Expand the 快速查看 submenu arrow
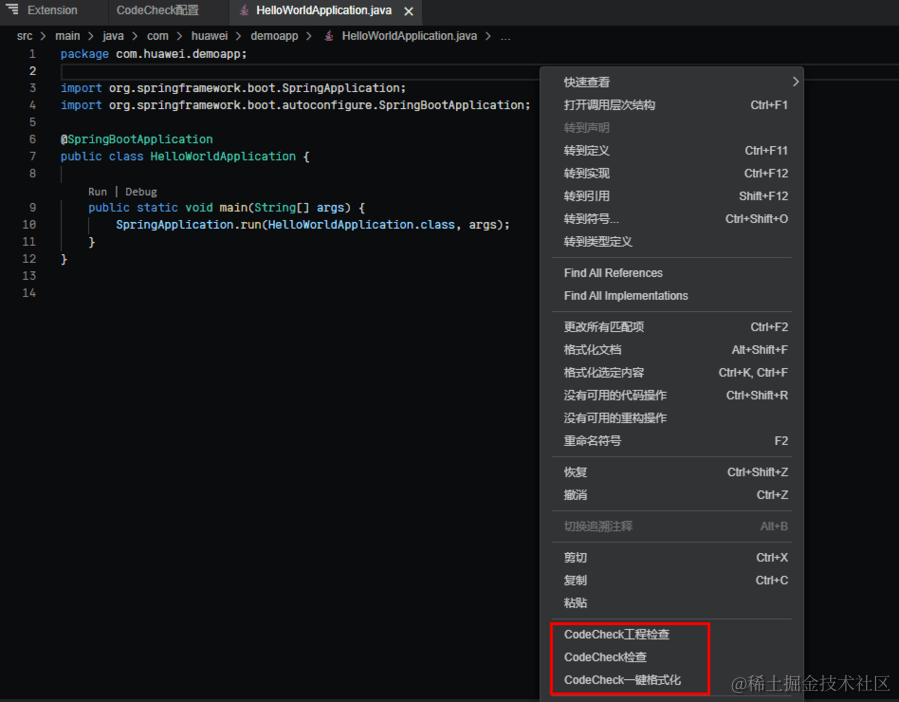This screenshot has width=899, height=702. click(x=795, y=82)
